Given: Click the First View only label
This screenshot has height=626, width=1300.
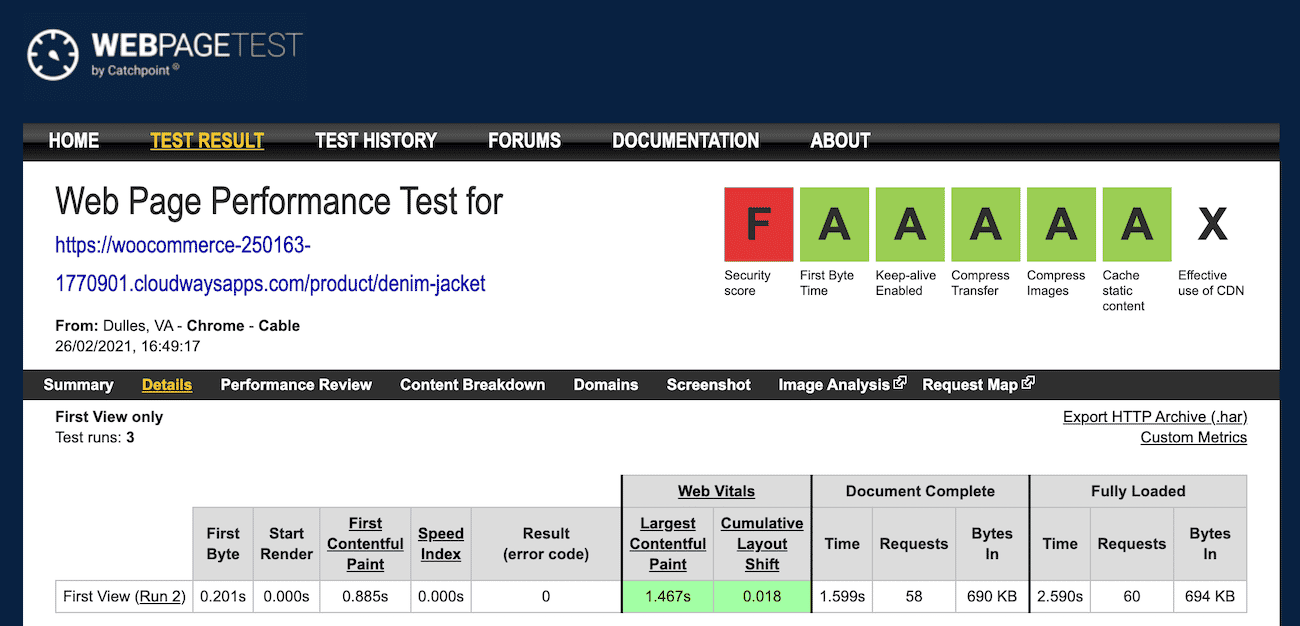Looking at the screenshot, I should pos(109,417).
